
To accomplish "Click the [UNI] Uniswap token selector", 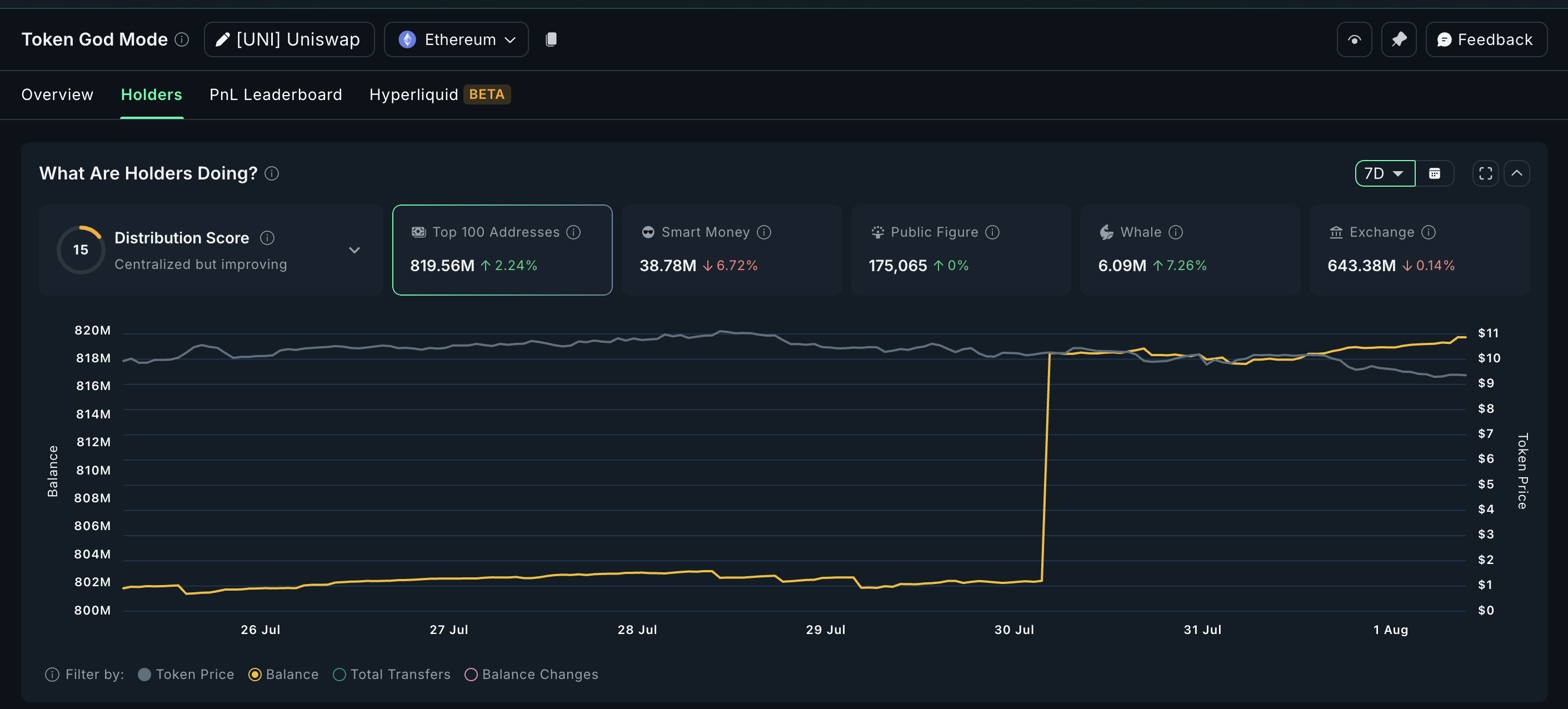I will pos(289,39).
